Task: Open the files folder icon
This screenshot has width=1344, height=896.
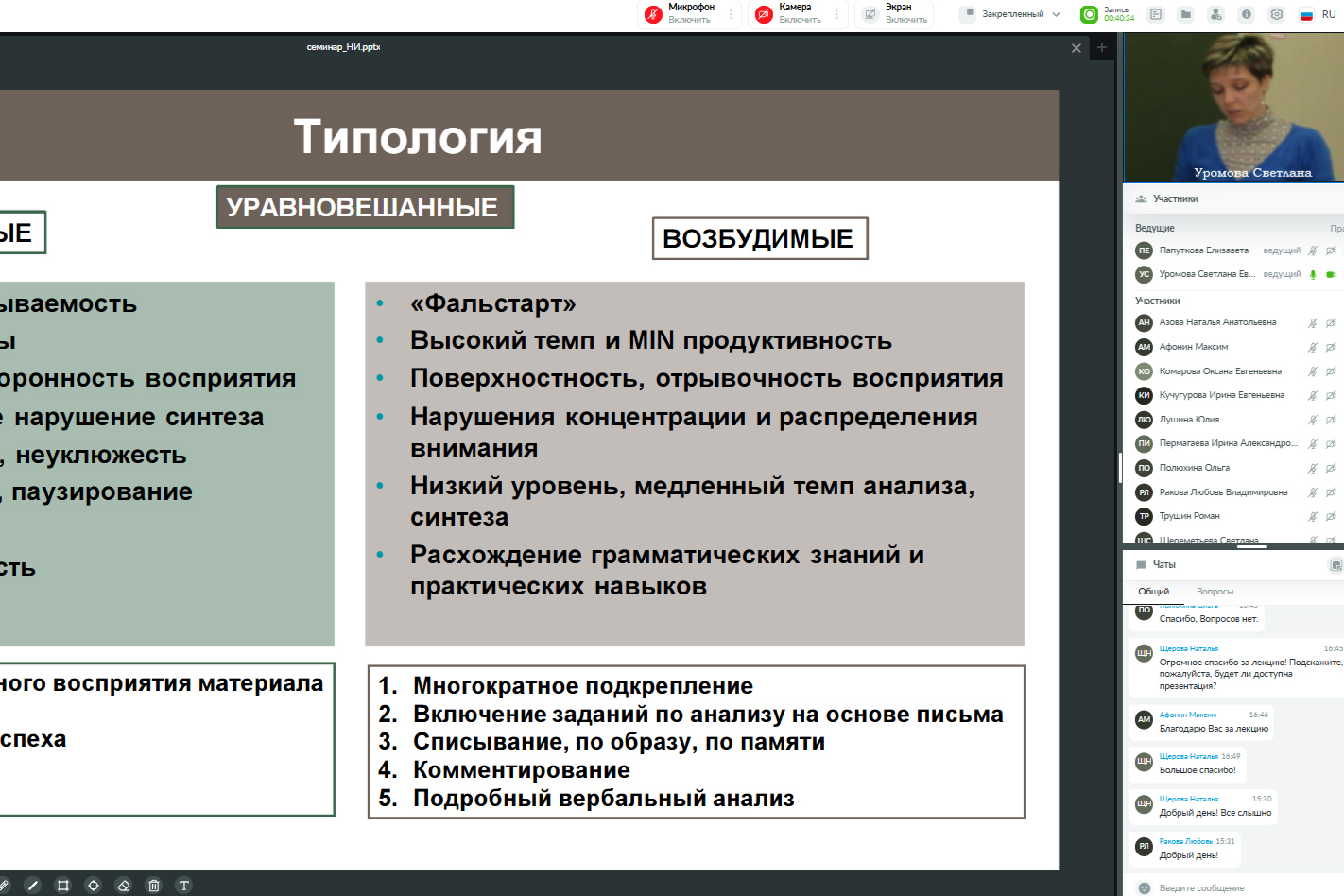Action: point(1186,14)
